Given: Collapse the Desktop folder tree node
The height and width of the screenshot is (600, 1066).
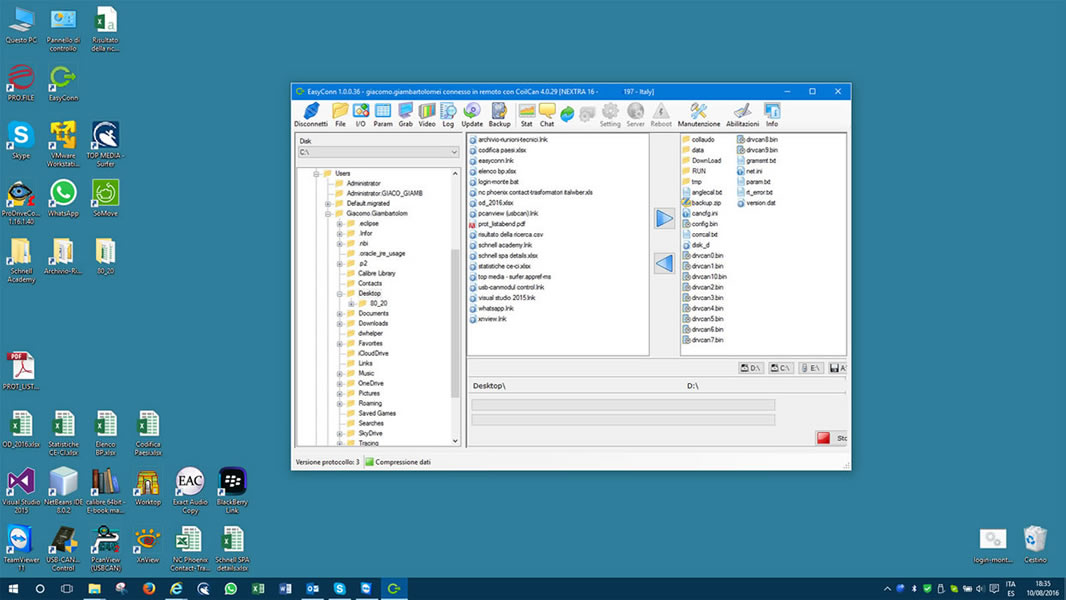Looking at the screenshot, I should tap(340, 294).
